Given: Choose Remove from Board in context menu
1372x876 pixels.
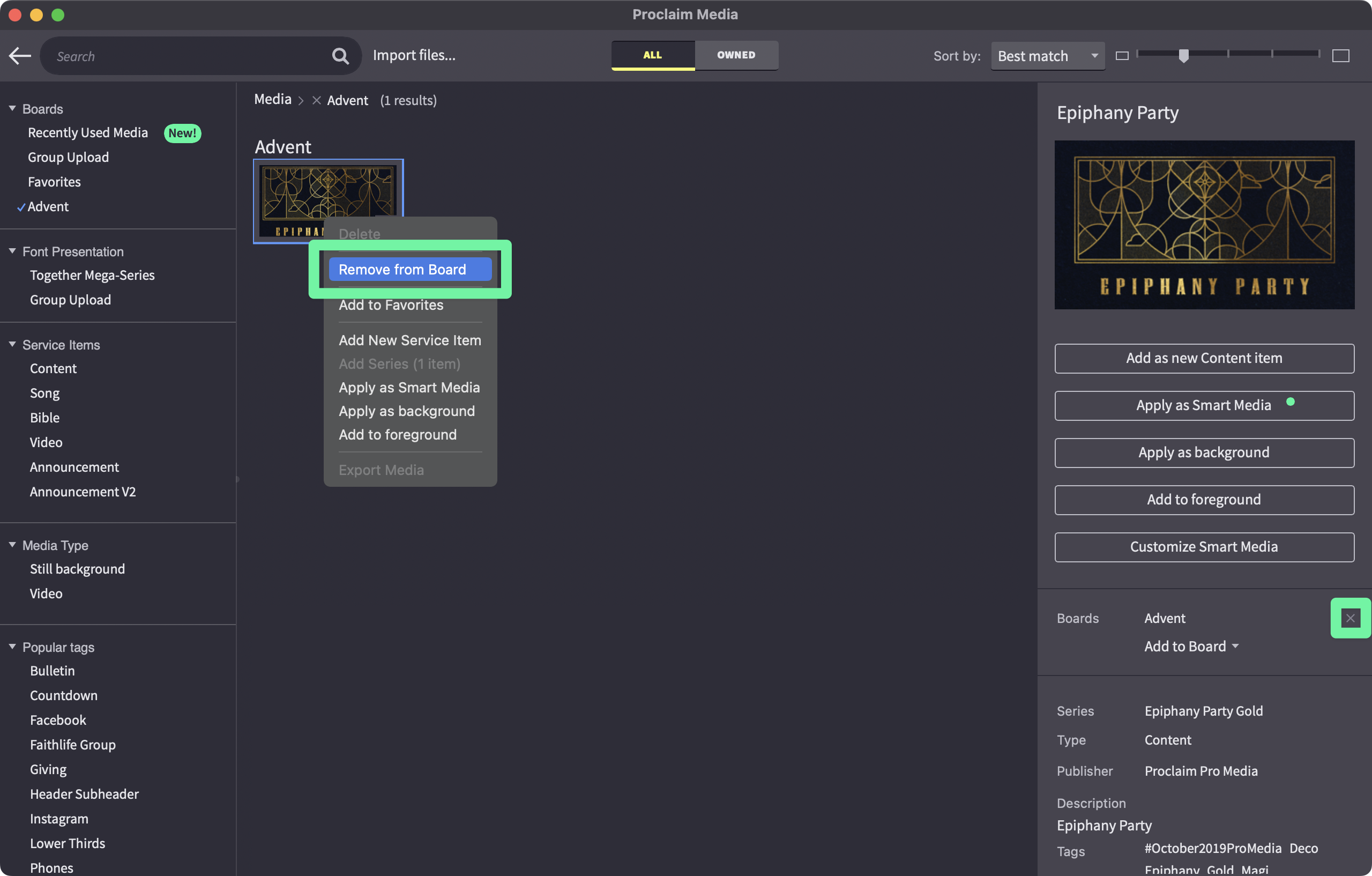Looking at the screenshot, I should pos(410,269).
